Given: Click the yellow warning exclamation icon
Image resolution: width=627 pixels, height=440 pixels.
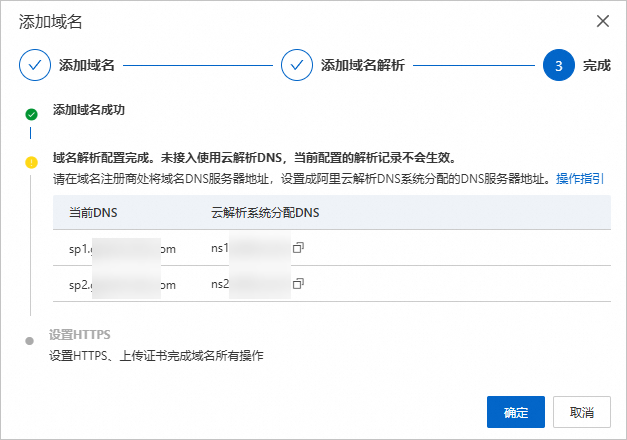Looking at the screenshot, I should 31,162.
